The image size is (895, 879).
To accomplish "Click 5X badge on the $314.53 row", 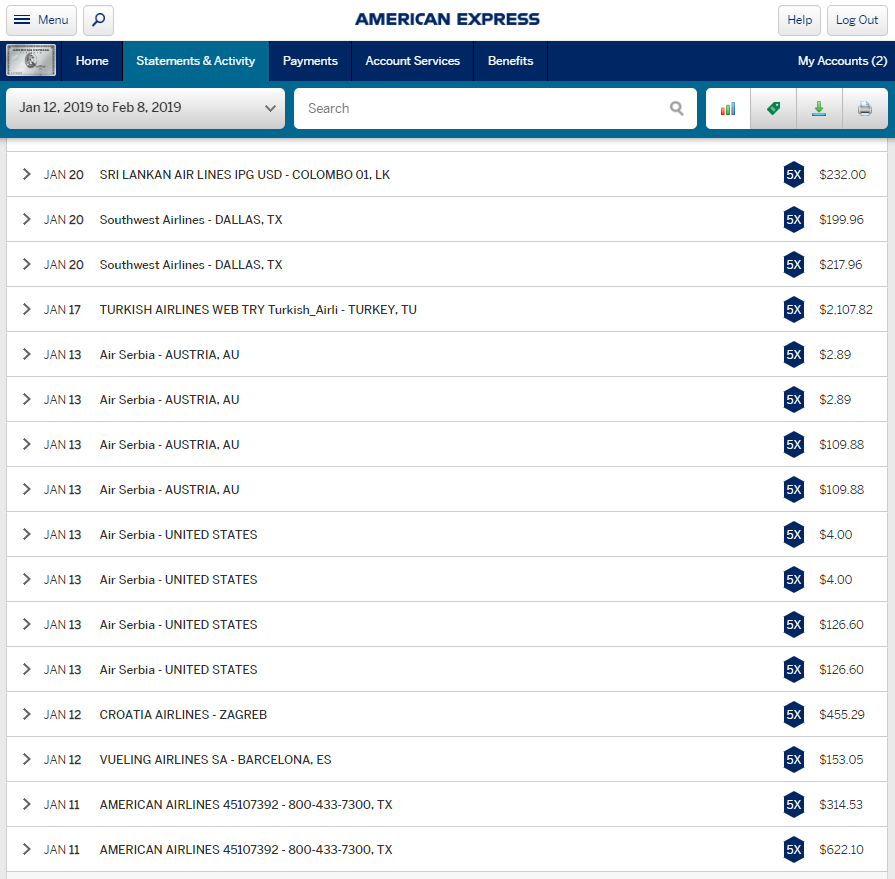I will pos(793,804).
